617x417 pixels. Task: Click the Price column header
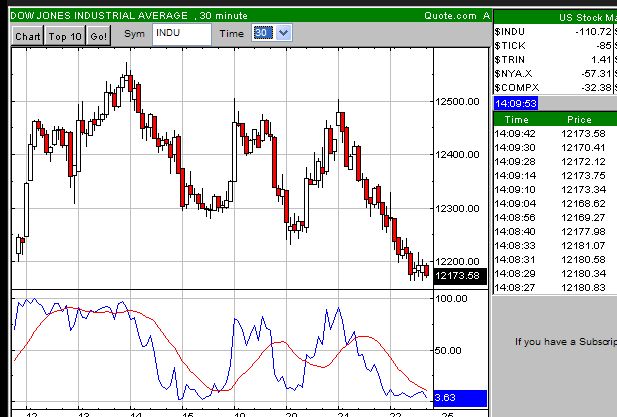click(x=579, y=119)
